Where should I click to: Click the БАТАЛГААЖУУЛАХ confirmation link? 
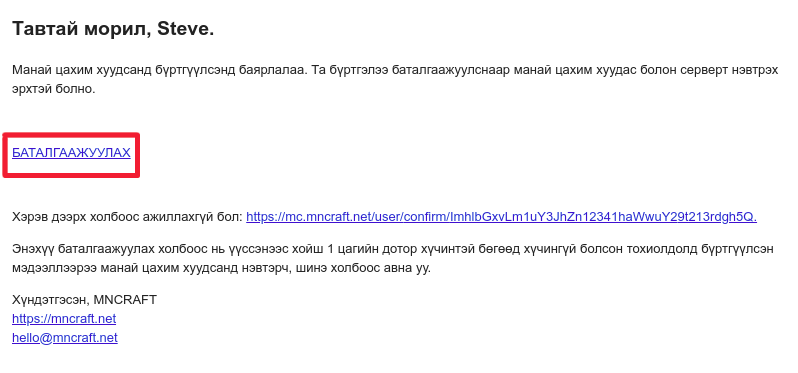click(x=71, y=153)
